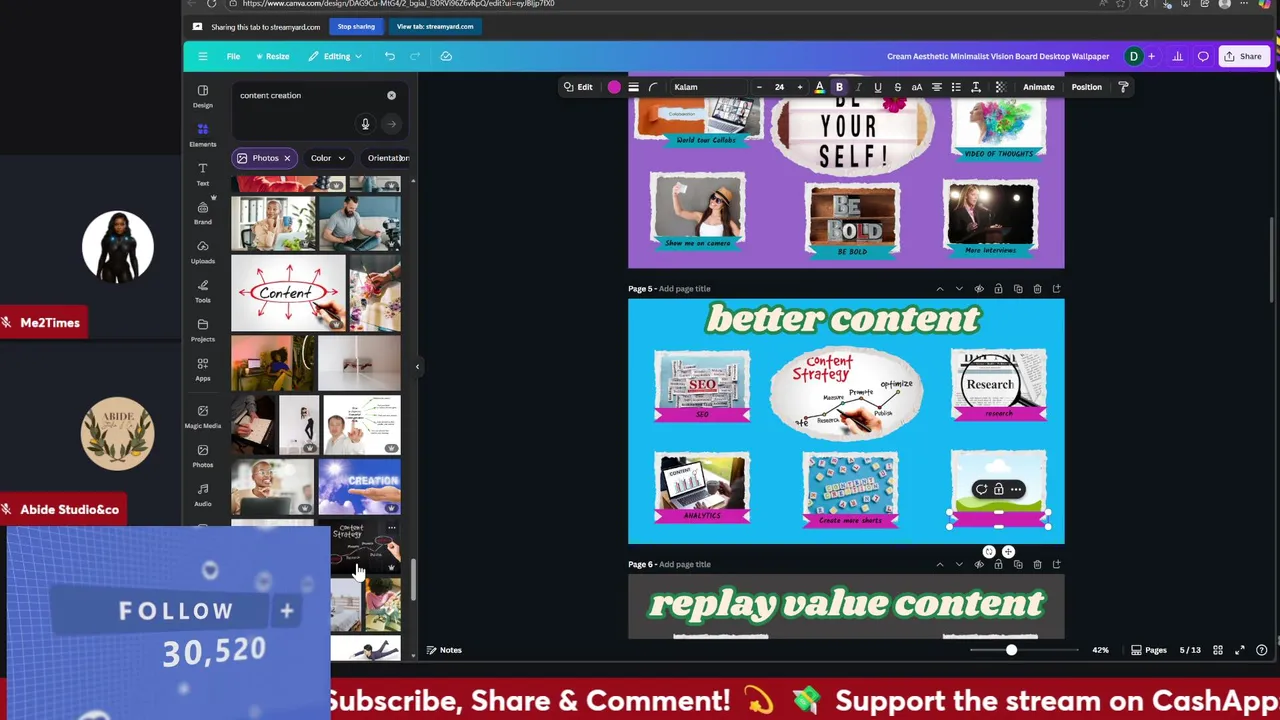The width and height of the screenshot is (1280, 720).
Task: Toggle italic formatting
Action: tap(858, 87)
